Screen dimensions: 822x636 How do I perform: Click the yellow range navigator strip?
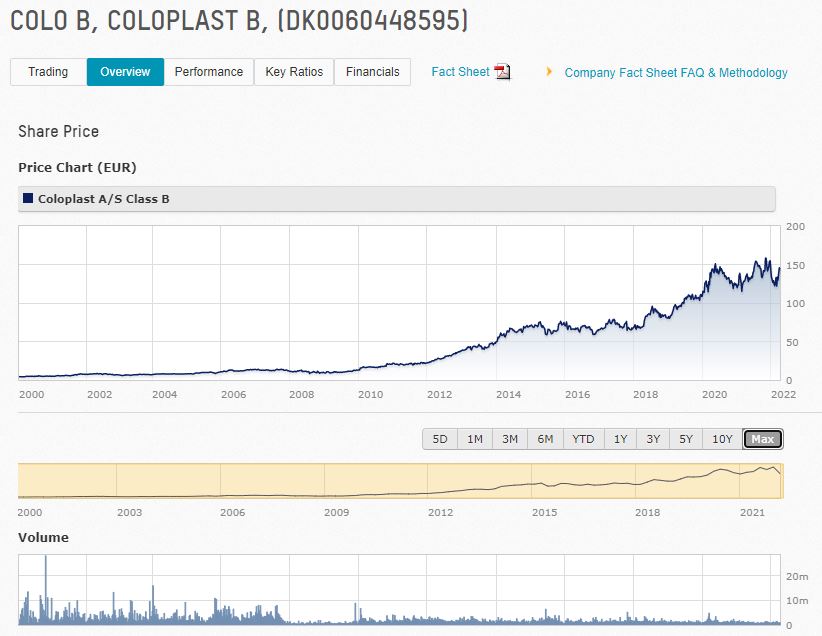(400, 481)
